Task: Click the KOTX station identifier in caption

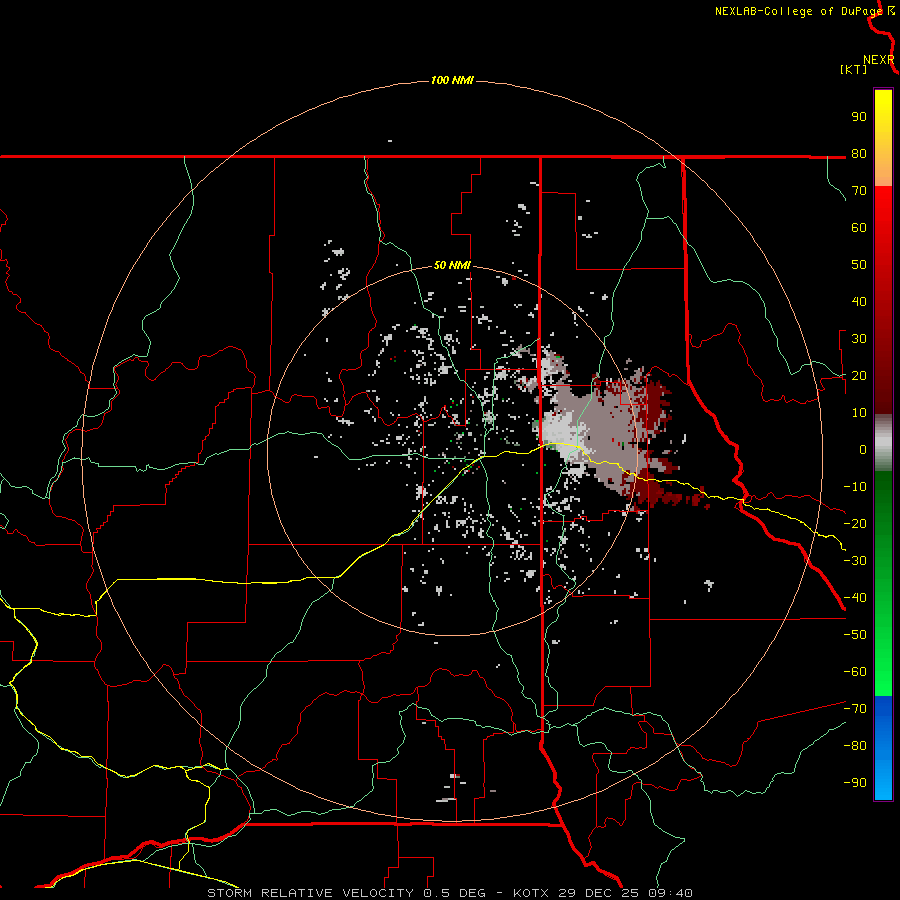Action: click(x=531, y=893)
